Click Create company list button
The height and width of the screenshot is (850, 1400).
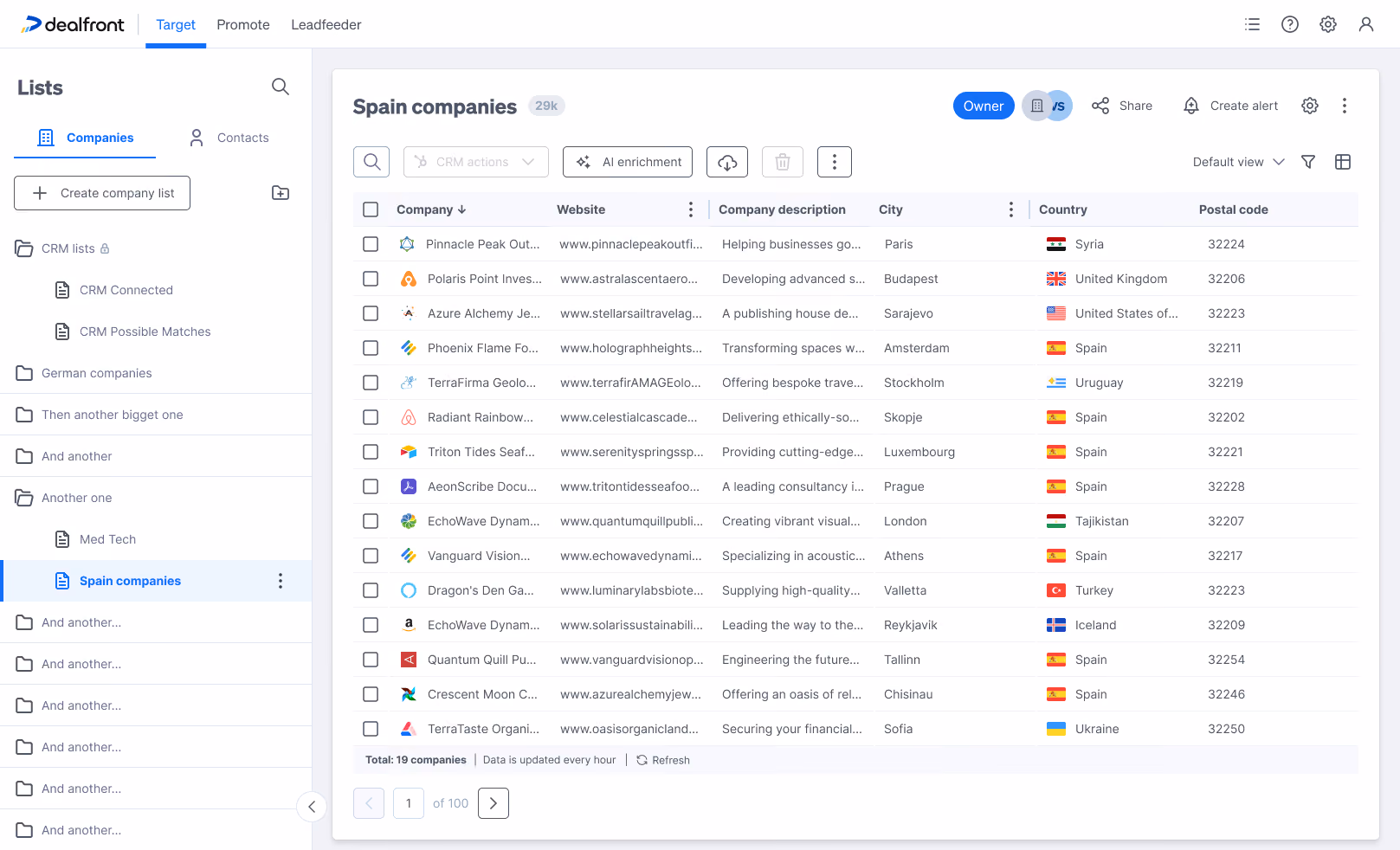[x=102, y=193]
